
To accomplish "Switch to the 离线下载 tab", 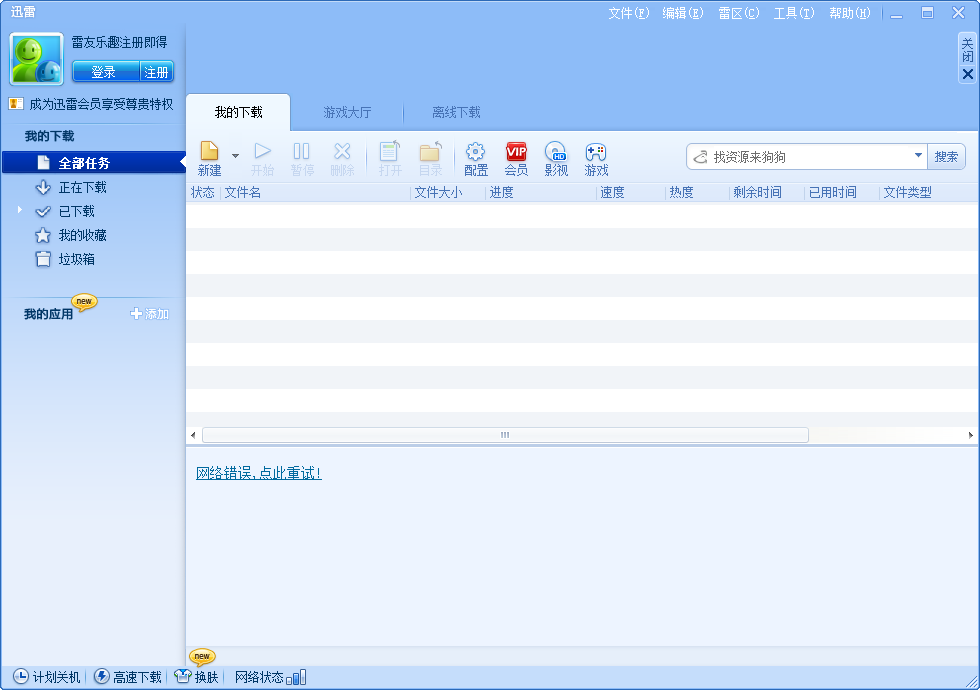I will click(456, 113).
